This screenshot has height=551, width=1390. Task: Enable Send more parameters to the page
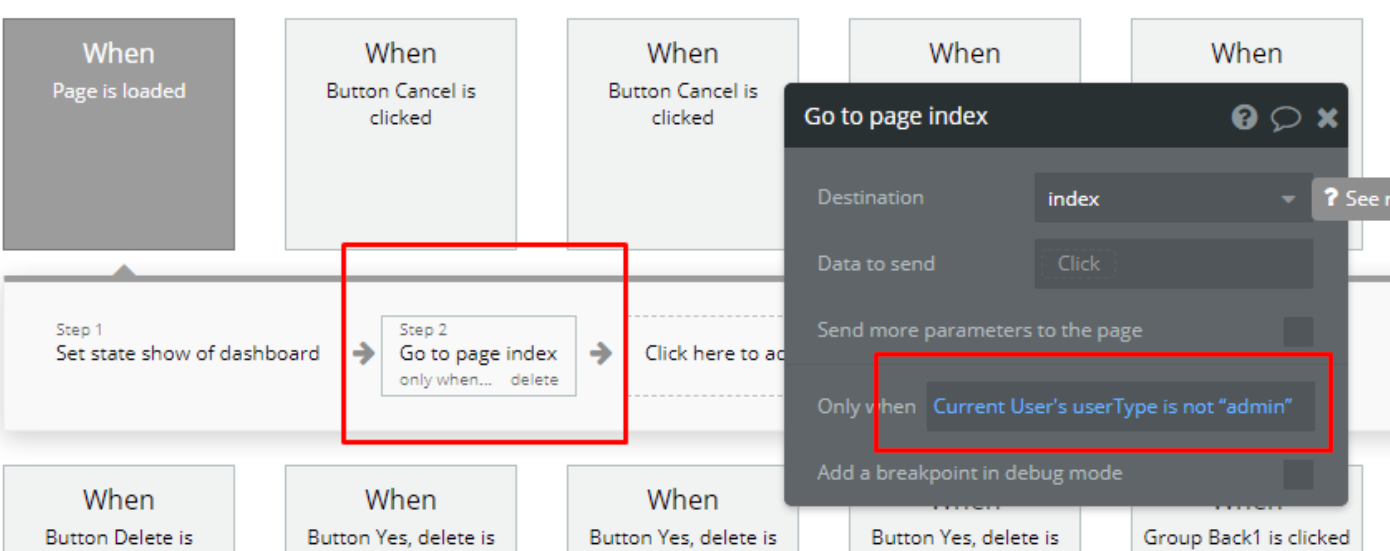pos(1298,331)
